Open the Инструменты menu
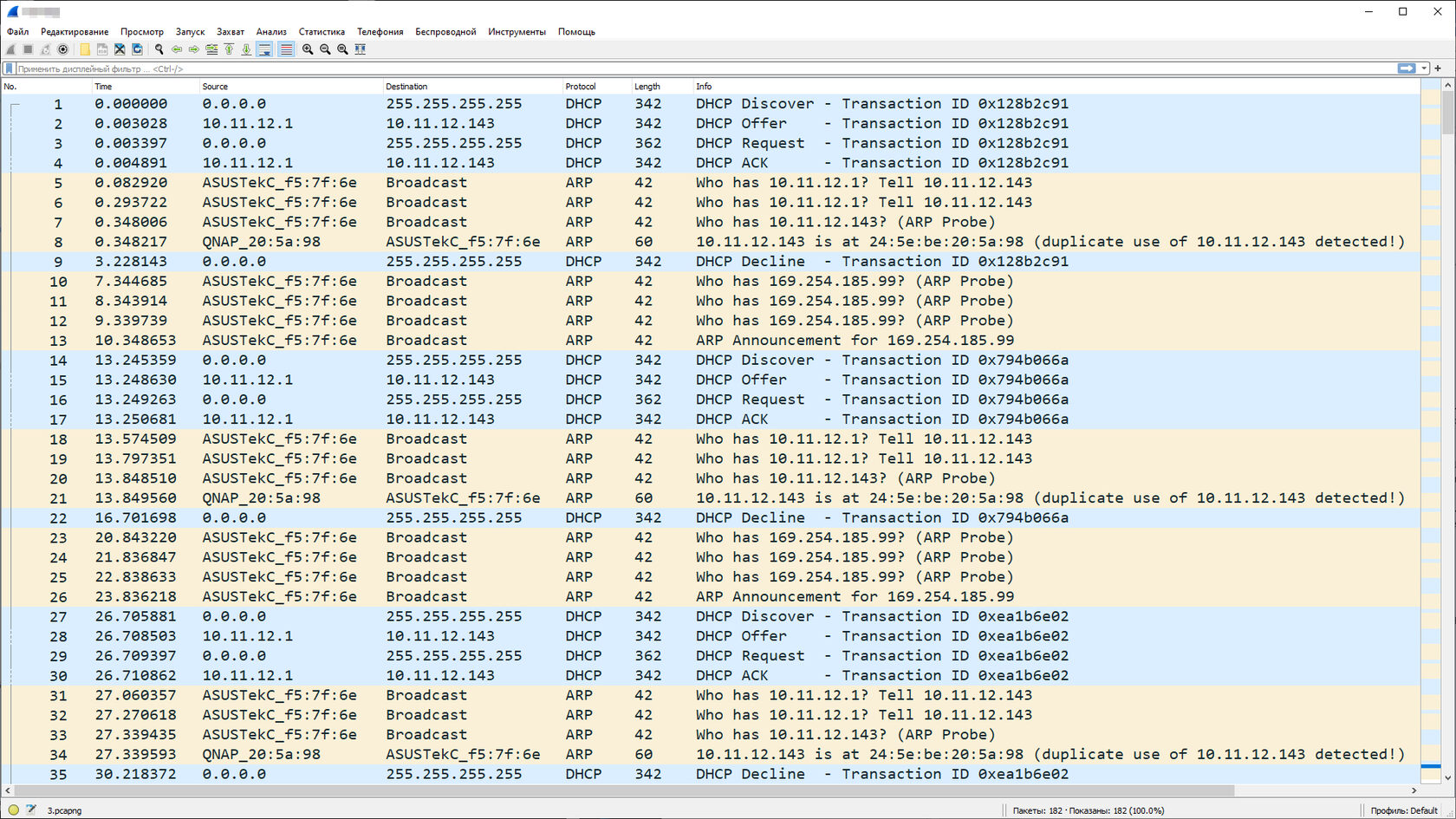 [x=517, y=32]
